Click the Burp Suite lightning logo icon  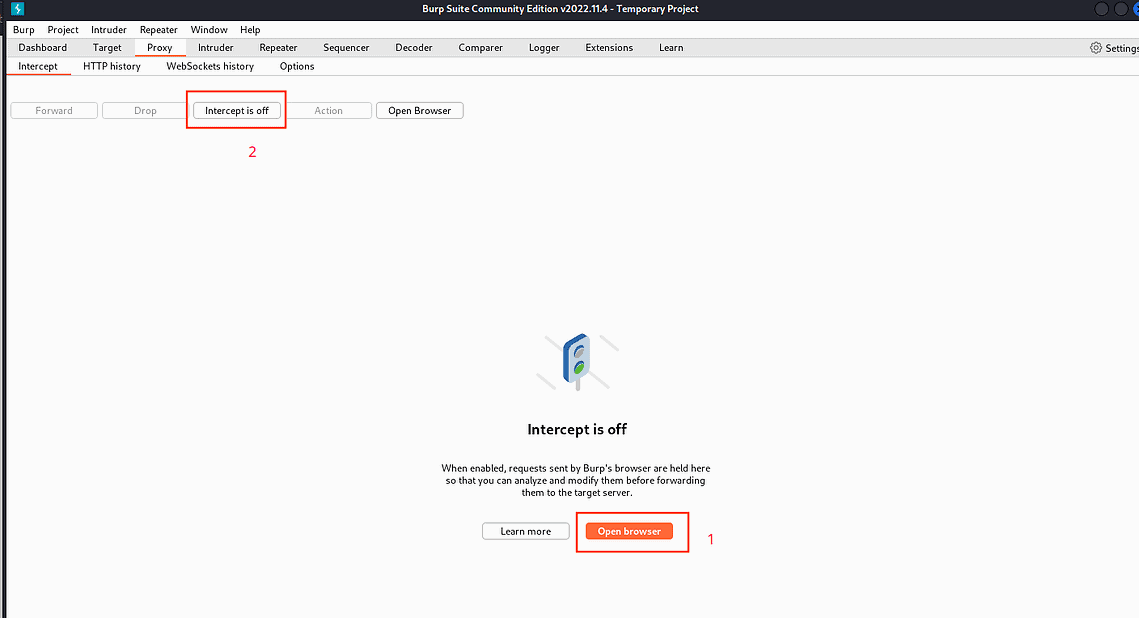pyautogui.click(x=17, y=9)
